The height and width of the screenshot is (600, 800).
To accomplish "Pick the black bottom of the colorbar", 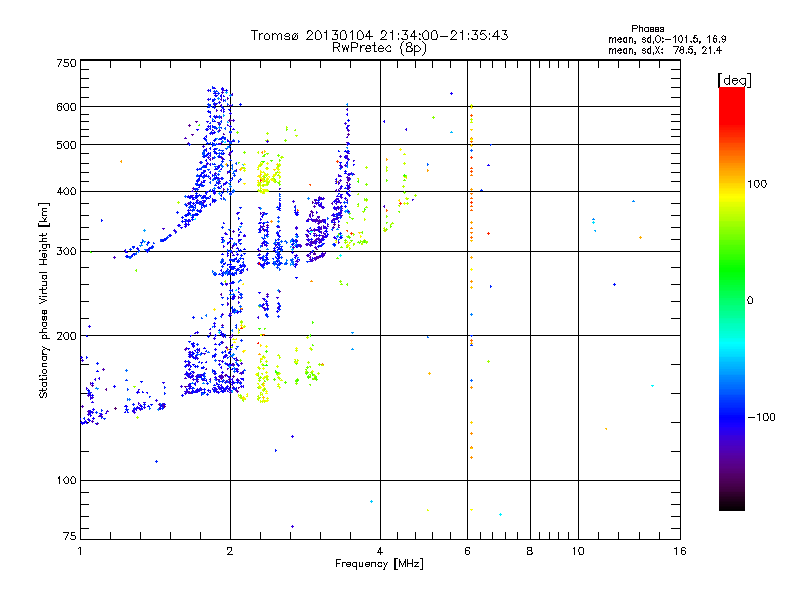I will click(x=732, y=503).
